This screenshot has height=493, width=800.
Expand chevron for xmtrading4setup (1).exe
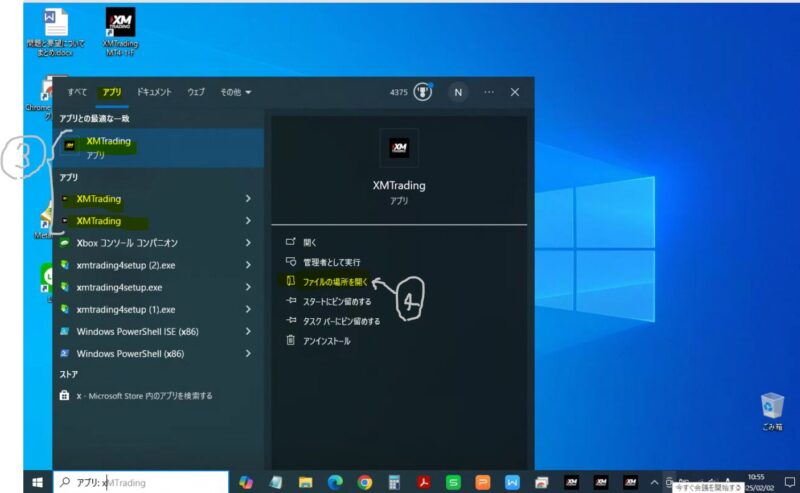click(248, 309)
